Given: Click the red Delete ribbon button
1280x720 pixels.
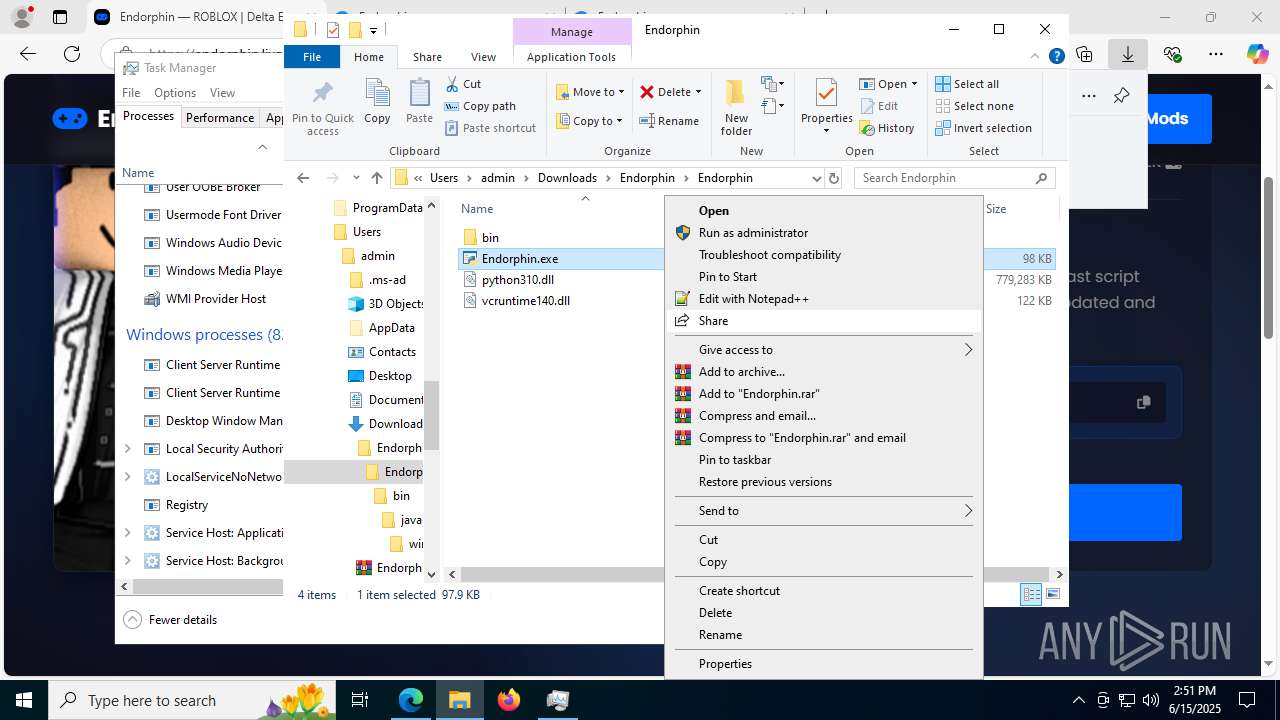Looking at the screenshot, I should [671, 92].
